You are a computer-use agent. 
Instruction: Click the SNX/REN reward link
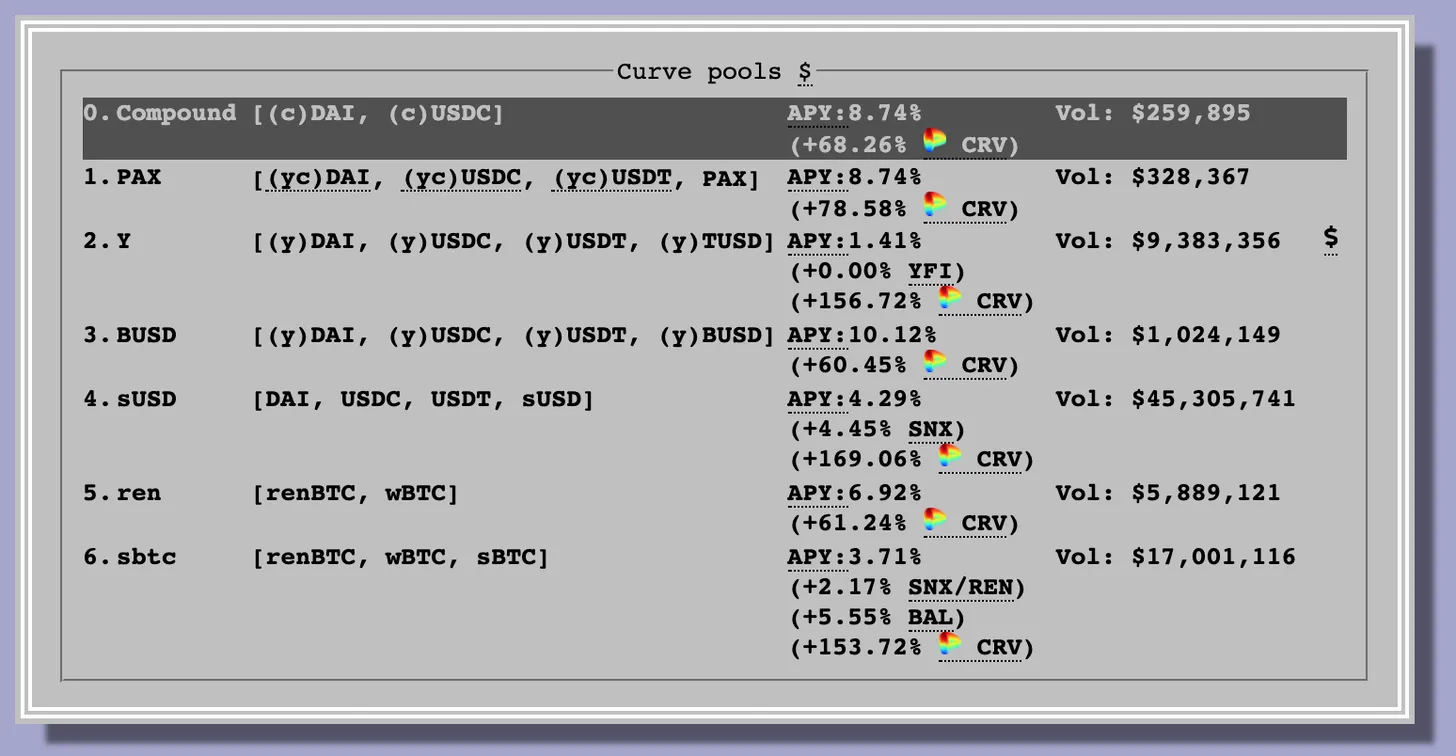pyautogui.click(x=959, y=587)
